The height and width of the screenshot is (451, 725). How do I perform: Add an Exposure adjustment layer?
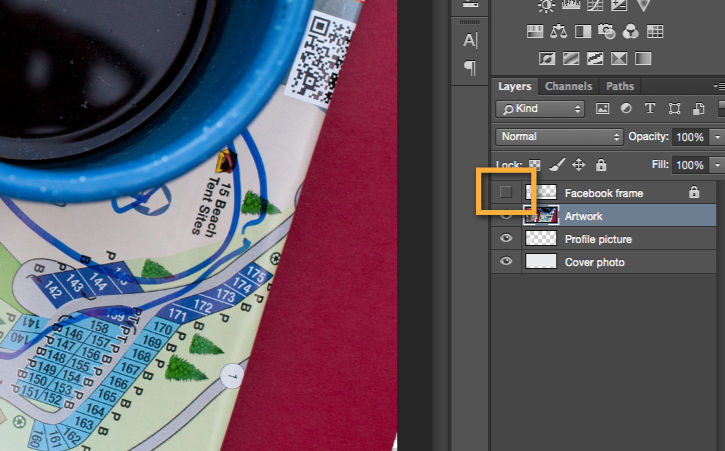(x=619, y=5)
